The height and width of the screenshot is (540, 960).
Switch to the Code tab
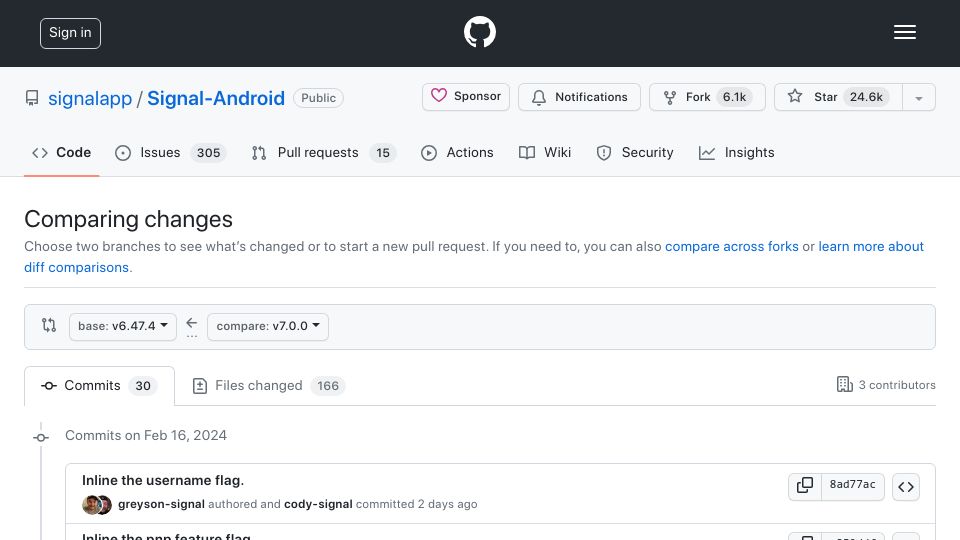coord(62,152)
